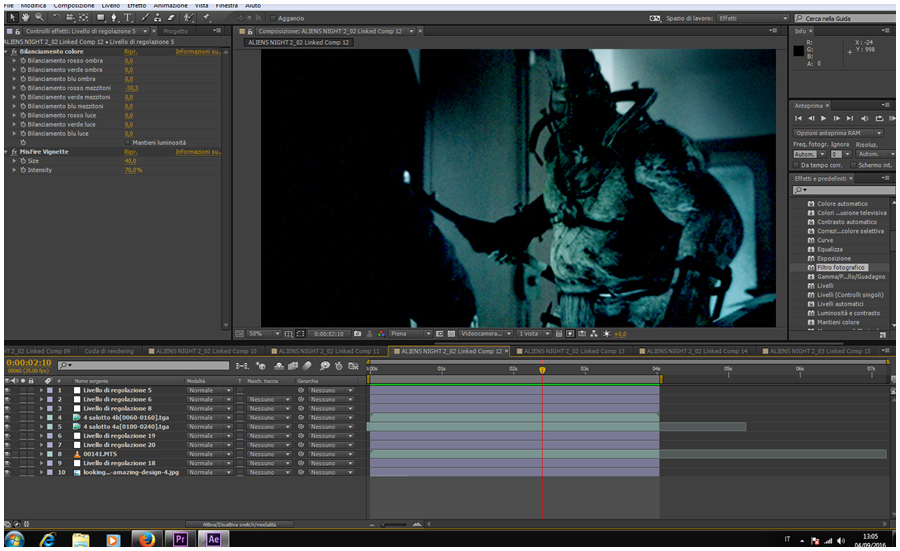The height and width of the screenshot is (551, 900).
Task: Click the motion blur enable icon in timeline
Action: [x=307, y=366]
